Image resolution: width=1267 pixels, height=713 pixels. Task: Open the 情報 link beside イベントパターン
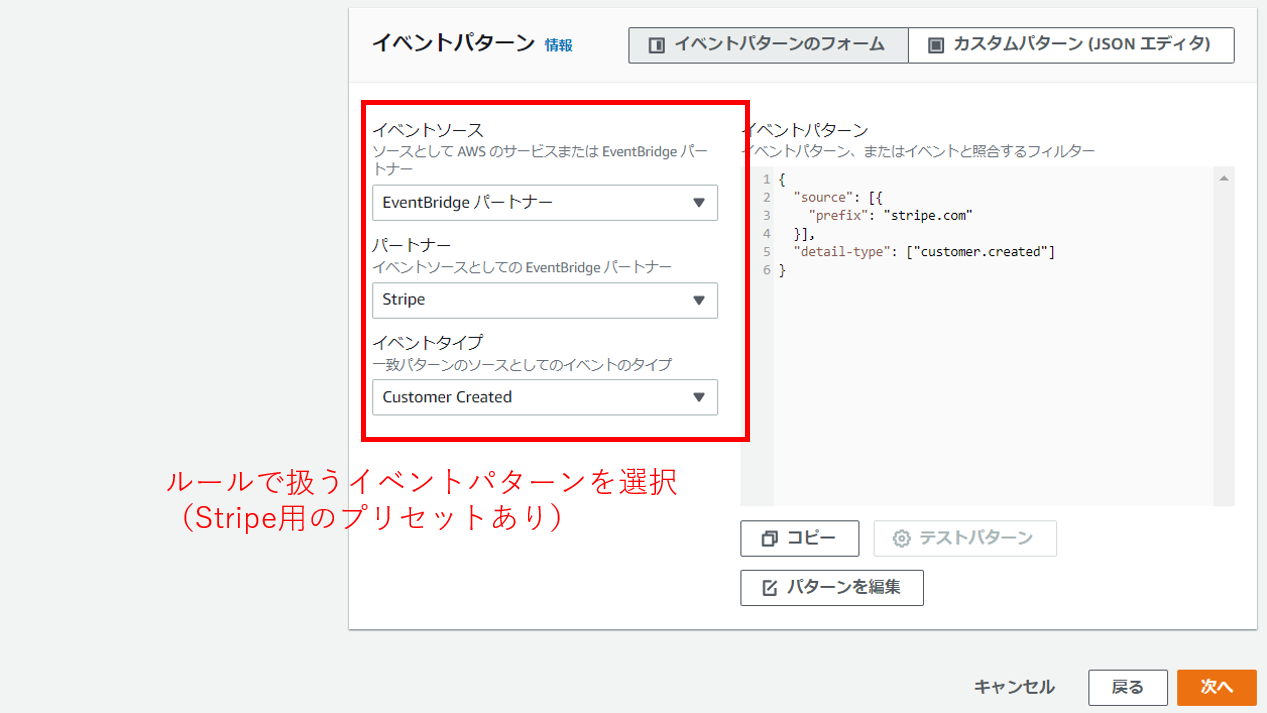559,45
